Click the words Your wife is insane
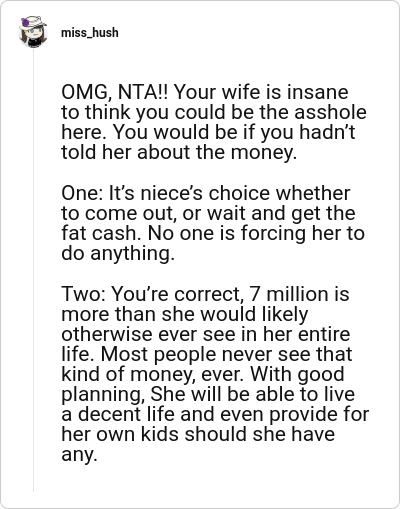 261,92
